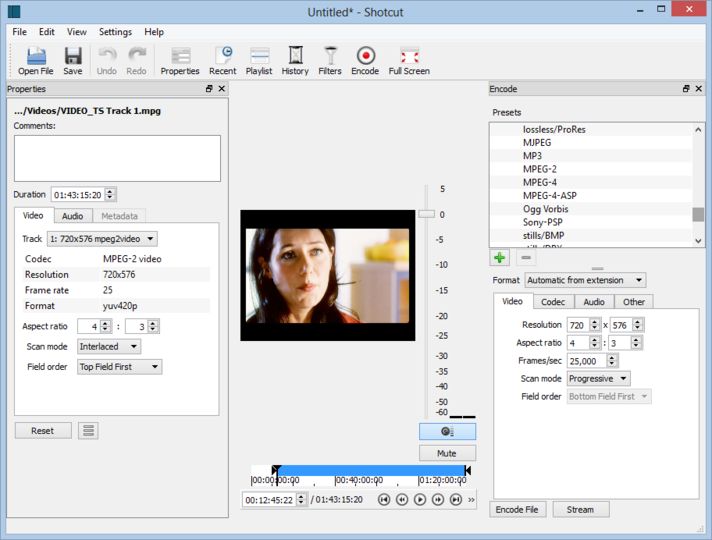This screenshot has height=540, width=712.
Task: Open the Format Automatic from extension dropdown
Action: [585, 280]
